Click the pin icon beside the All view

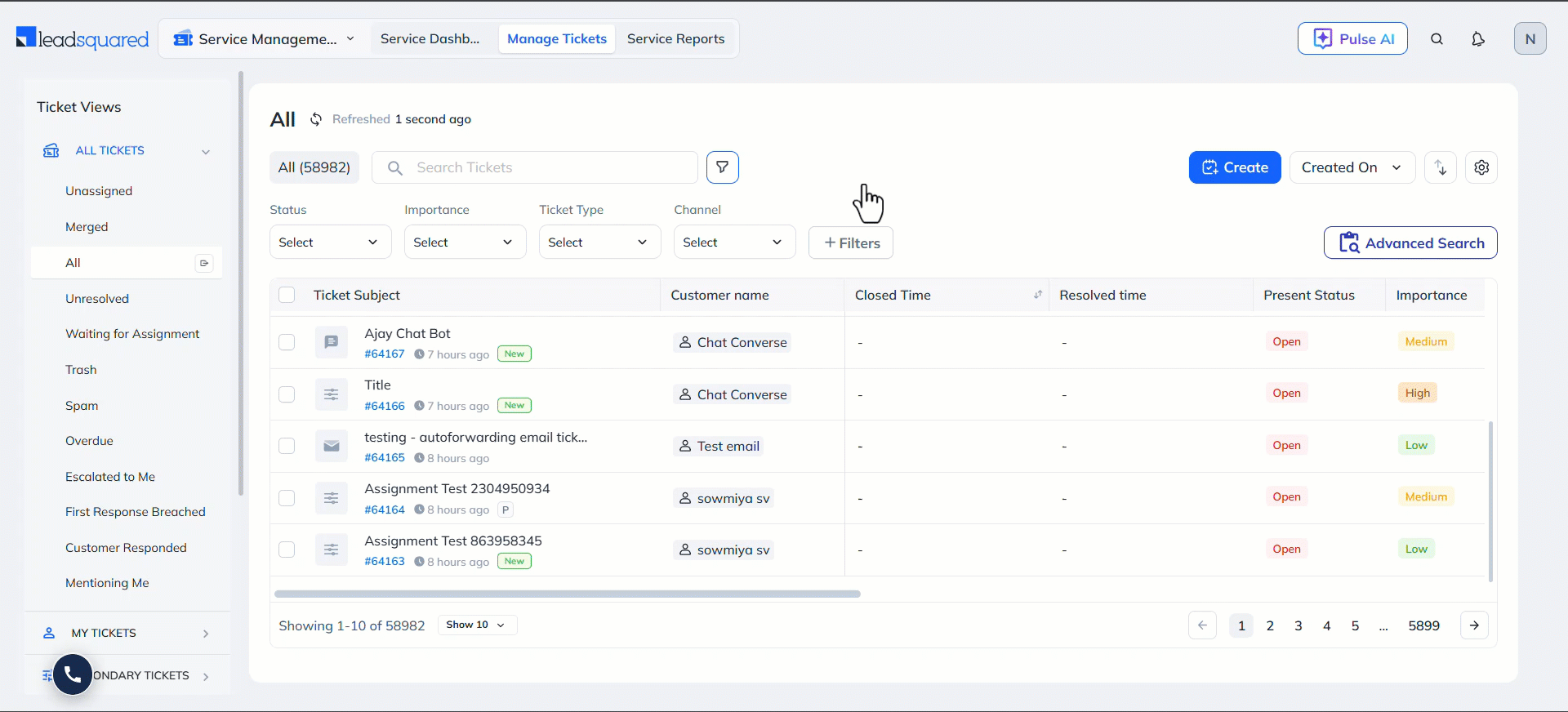[204, 263]
